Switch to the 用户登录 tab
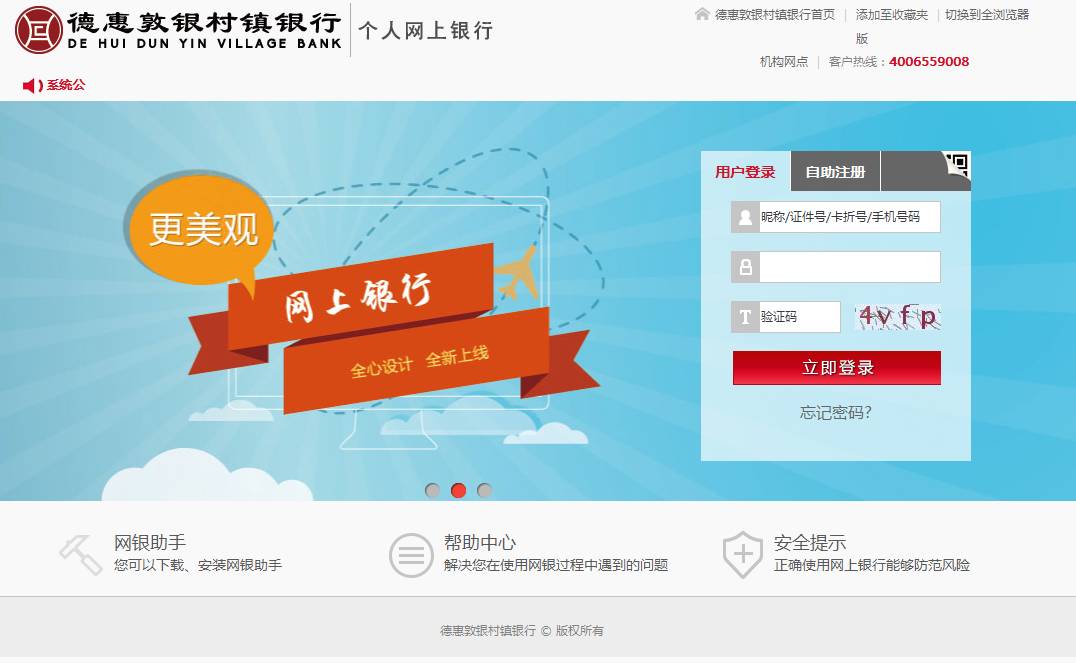The height and width of the screenshot is (663, 1076). point(745,172)
